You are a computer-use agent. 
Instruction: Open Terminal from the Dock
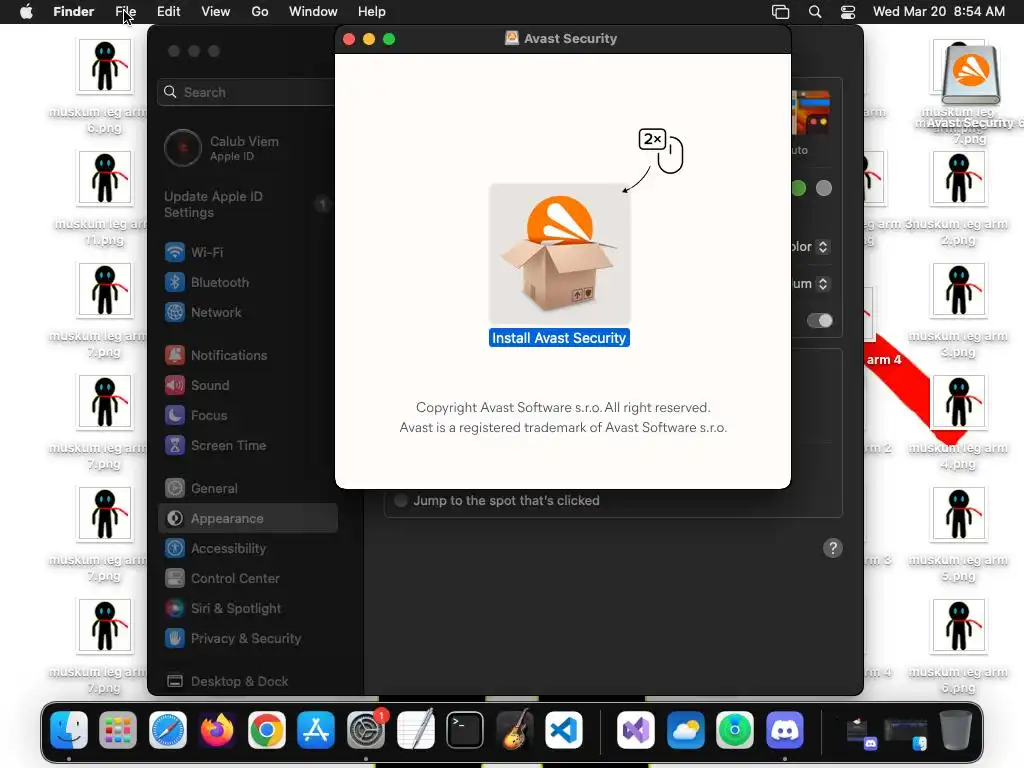pyautogui.click(x=465, y=730)
